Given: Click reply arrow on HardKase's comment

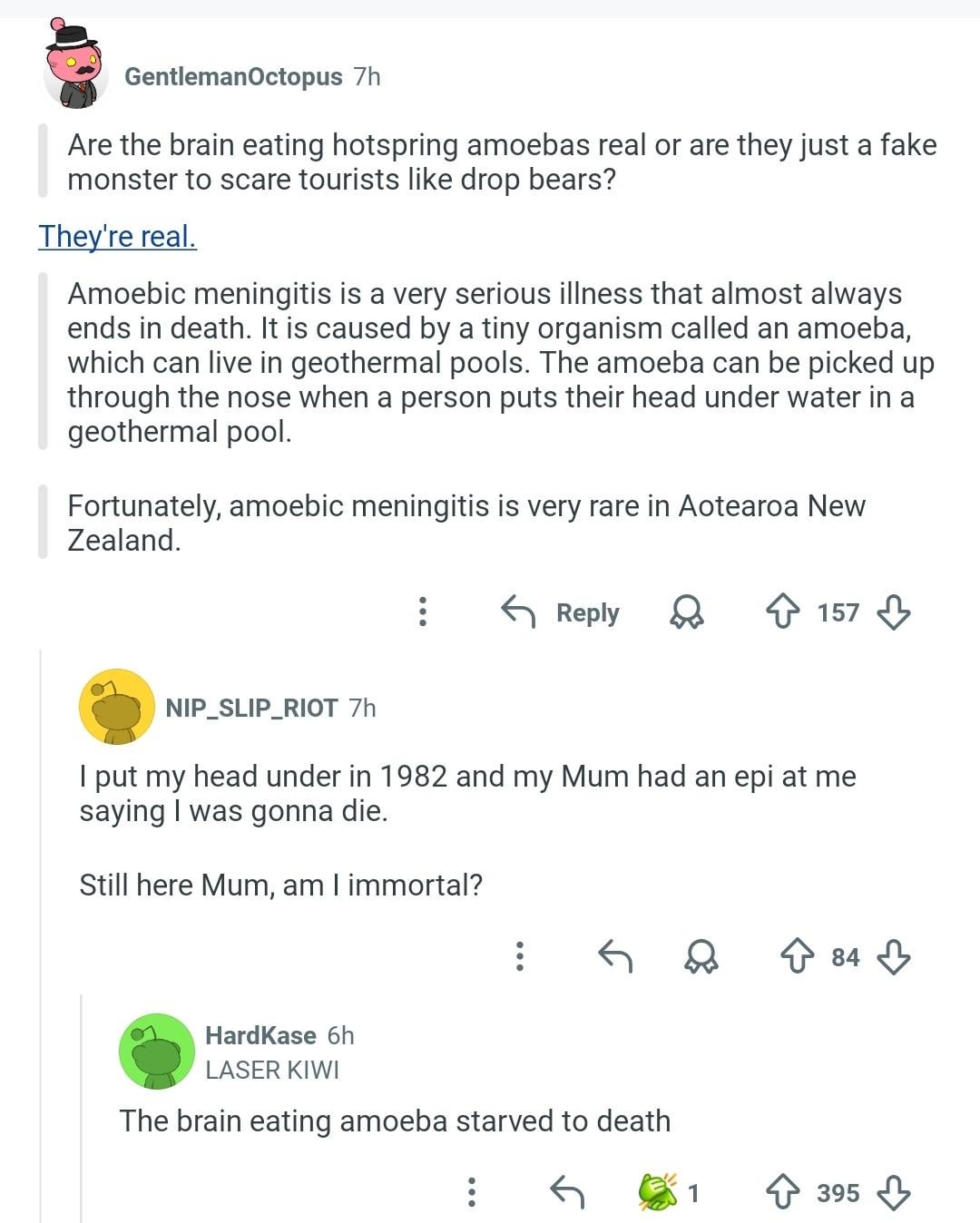Looking at the screenshot, I should 567,1191.
